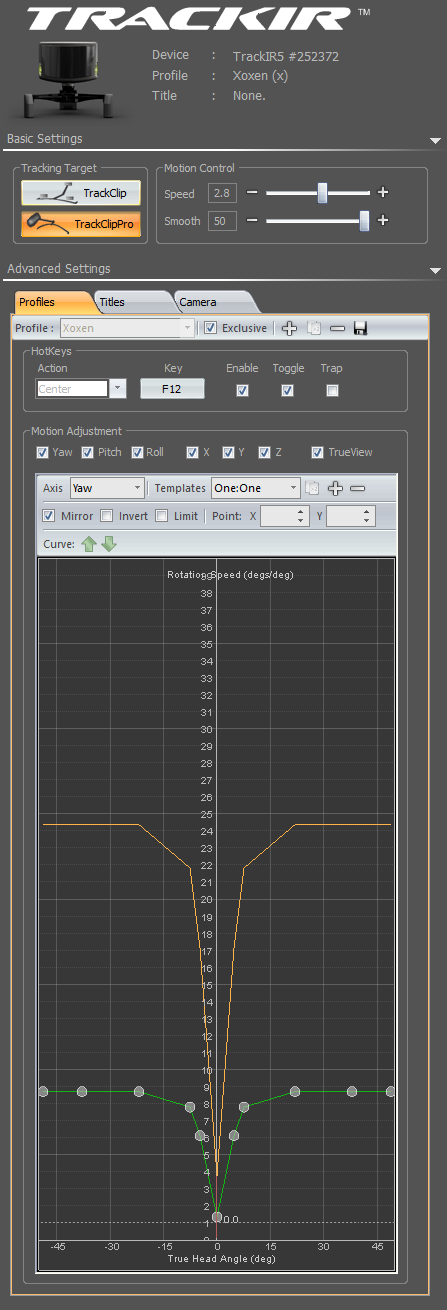
Task: Collapse the Advanced Settings section
Action: point(435,271)
